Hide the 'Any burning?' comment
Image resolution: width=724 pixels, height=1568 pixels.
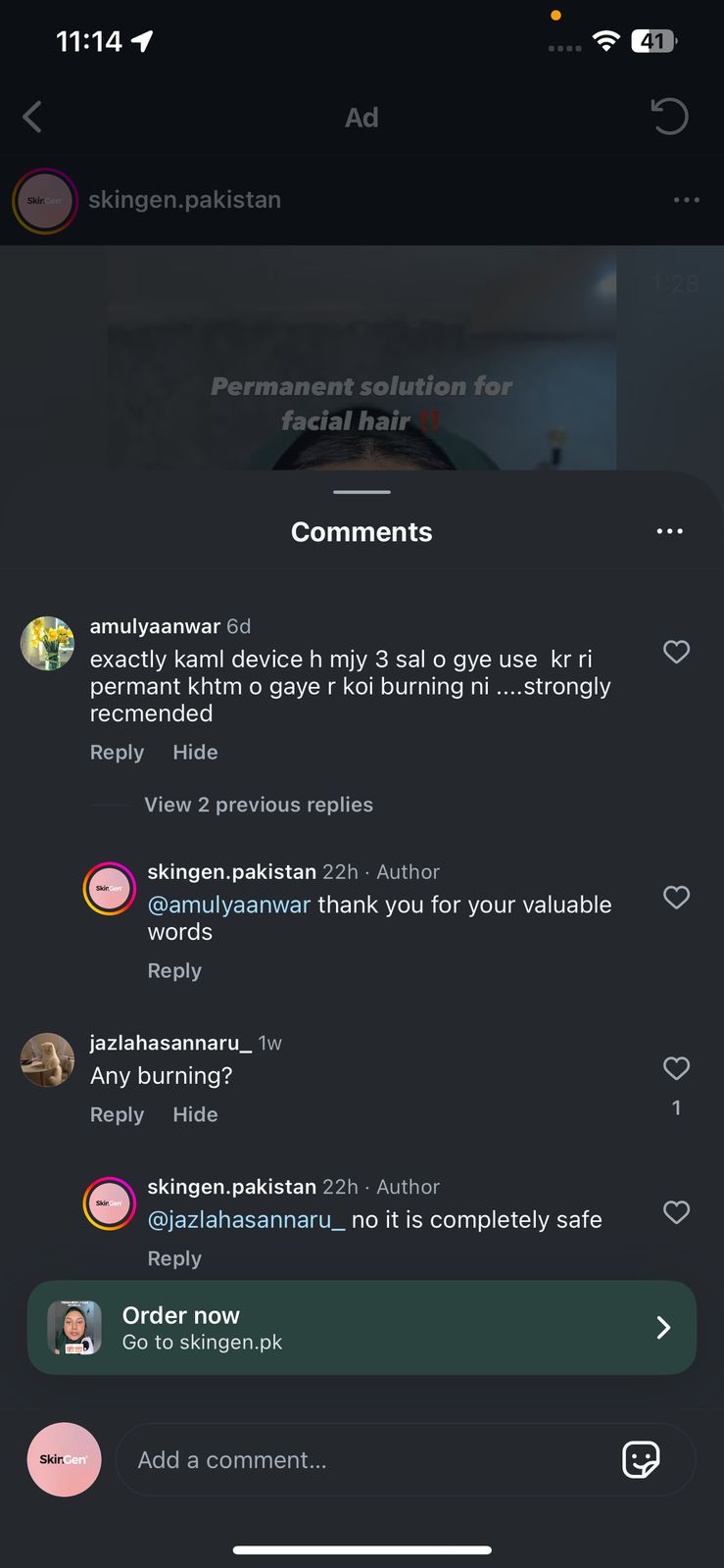(195, 1115)
